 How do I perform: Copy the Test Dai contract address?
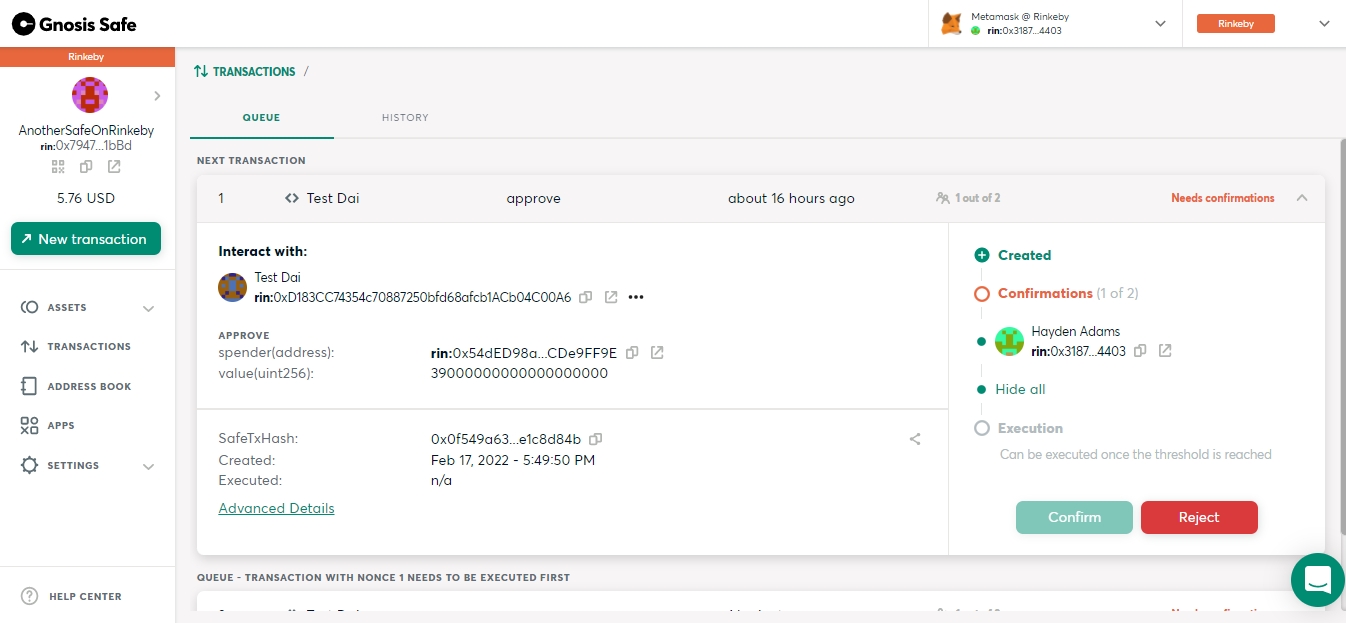click(x=586, y=297)
